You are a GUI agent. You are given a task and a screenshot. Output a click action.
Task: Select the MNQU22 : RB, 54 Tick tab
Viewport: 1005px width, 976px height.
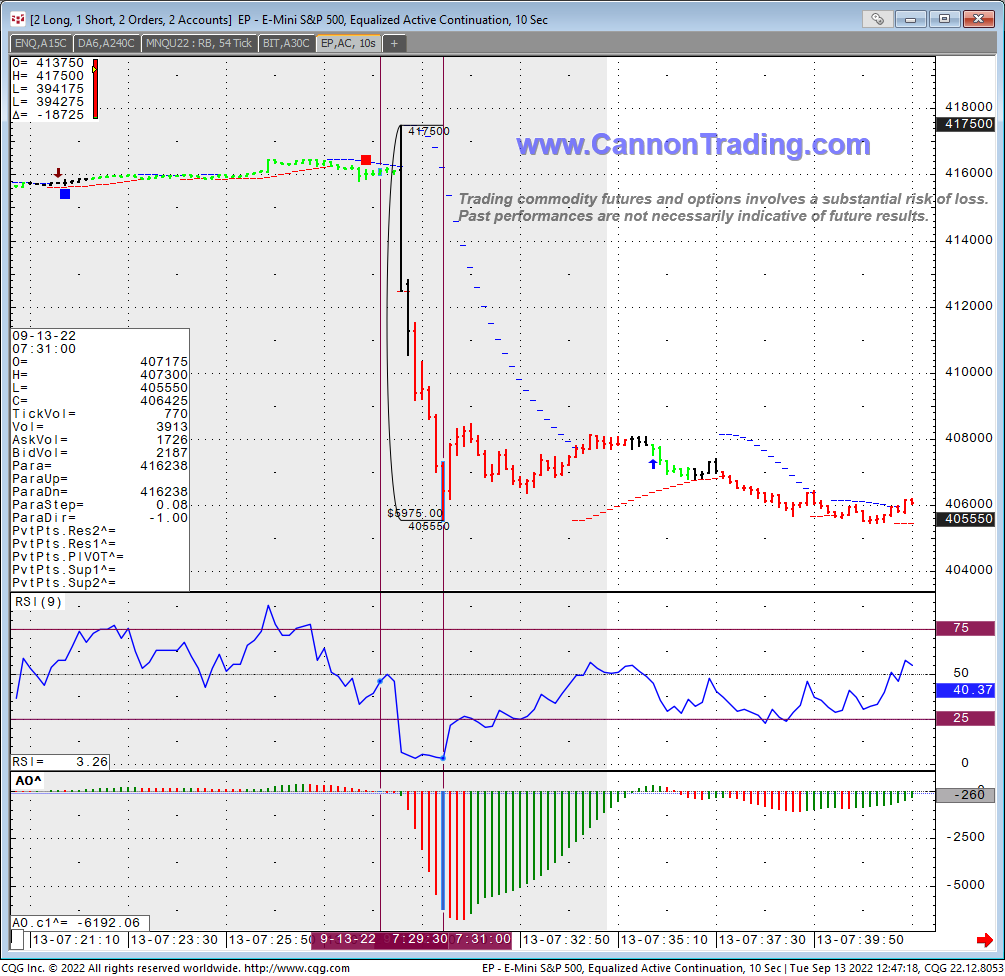click(200, 43)
